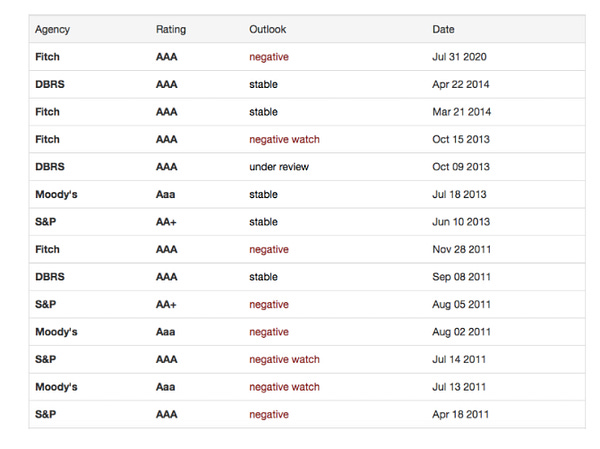This screenshot has width=600, height=449.
Task: Click Moody's in the Jul 18 2013 row
Action: (56, 194)
